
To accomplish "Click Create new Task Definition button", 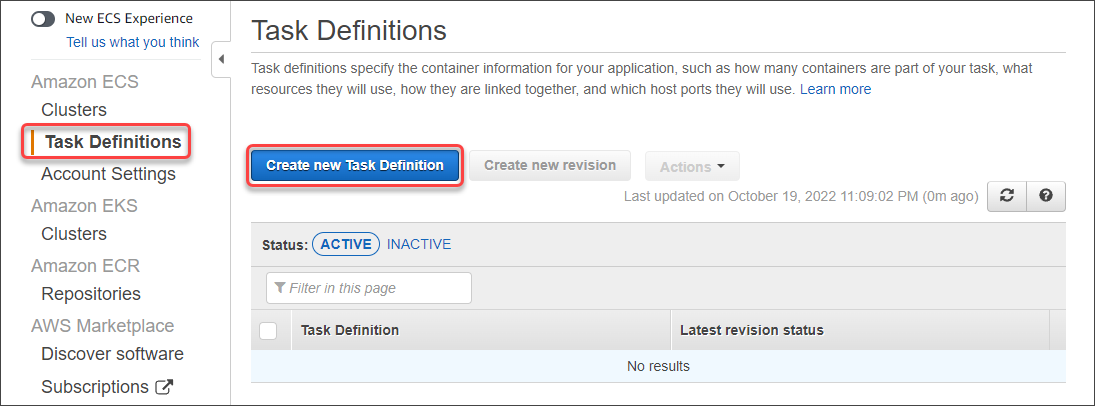I will coord(355,166).
